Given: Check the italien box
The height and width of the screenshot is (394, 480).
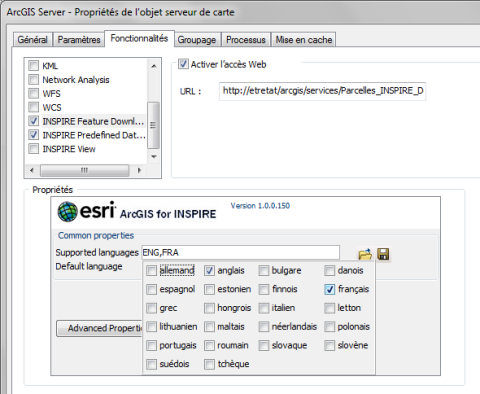Looking at the screenshot, I should pyautogui.click(x=264, y=308).
